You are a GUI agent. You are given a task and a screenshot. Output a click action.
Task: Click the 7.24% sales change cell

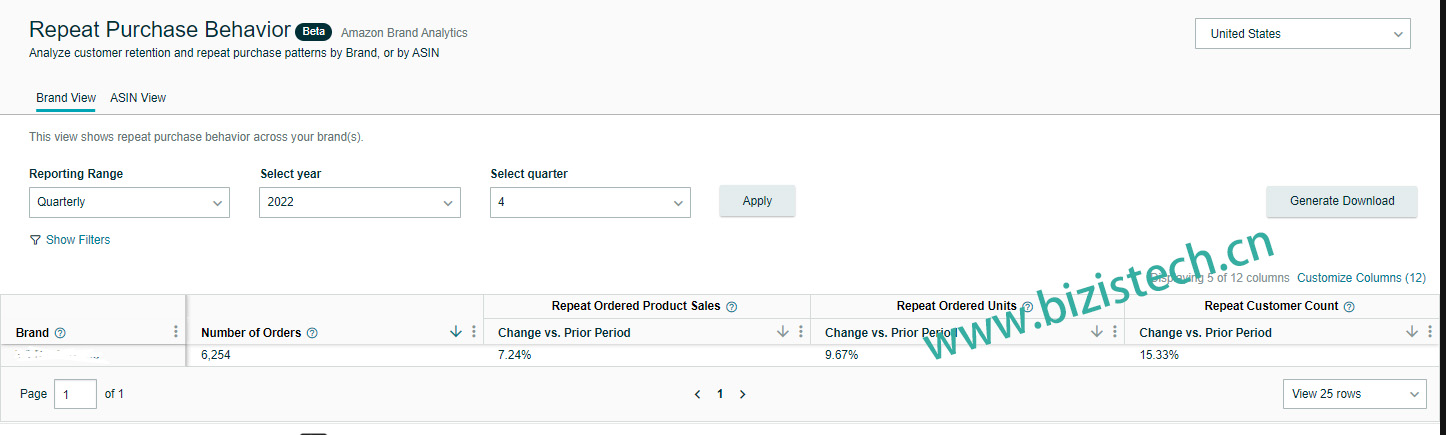(647, 355)
